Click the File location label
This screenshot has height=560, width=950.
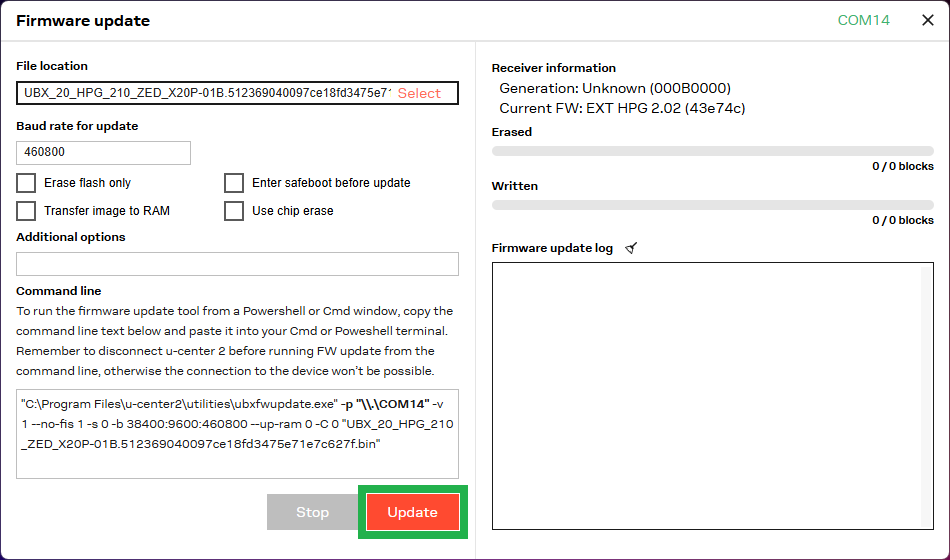52,66
